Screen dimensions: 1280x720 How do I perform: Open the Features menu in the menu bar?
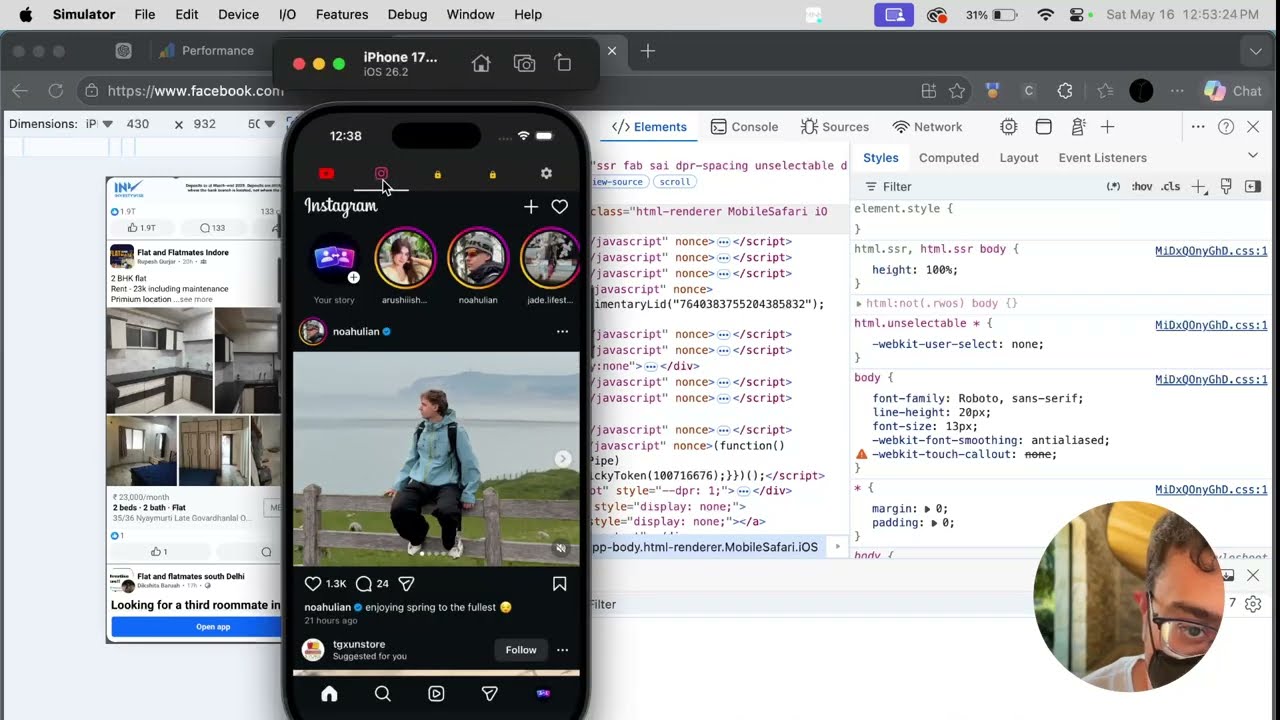point(342,15)
